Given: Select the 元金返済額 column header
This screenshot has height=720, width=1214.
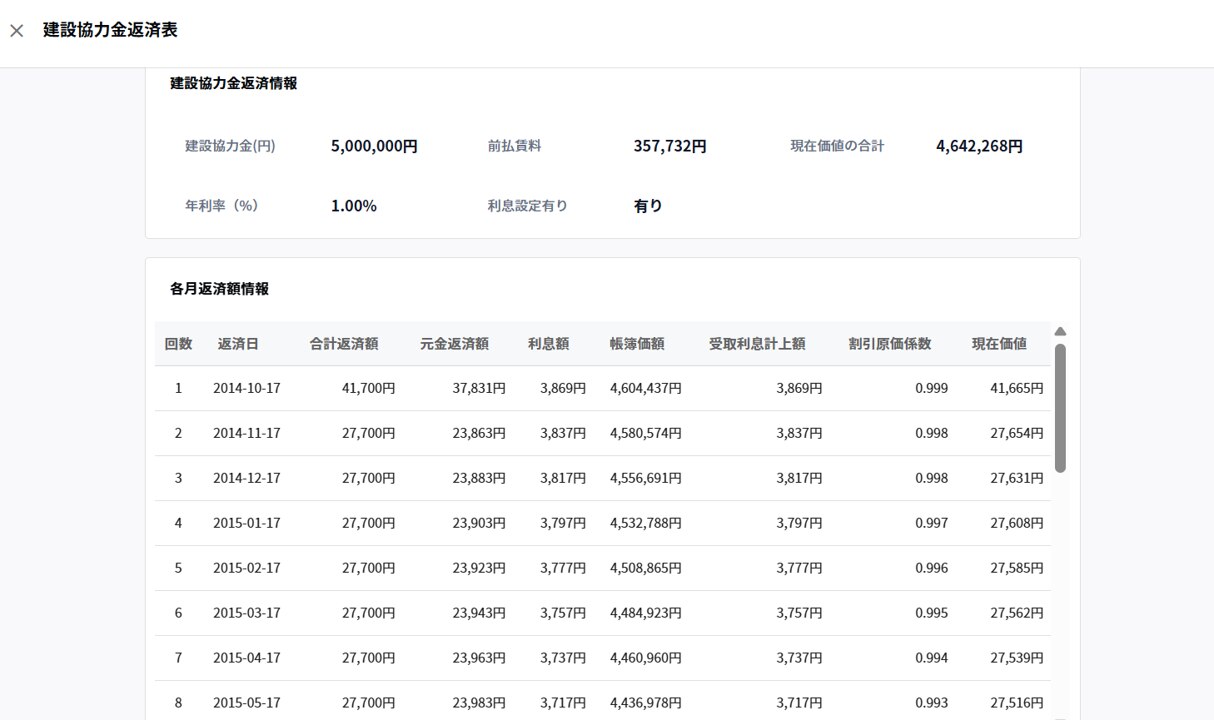Looking at the screenshot, I should 454,344.
